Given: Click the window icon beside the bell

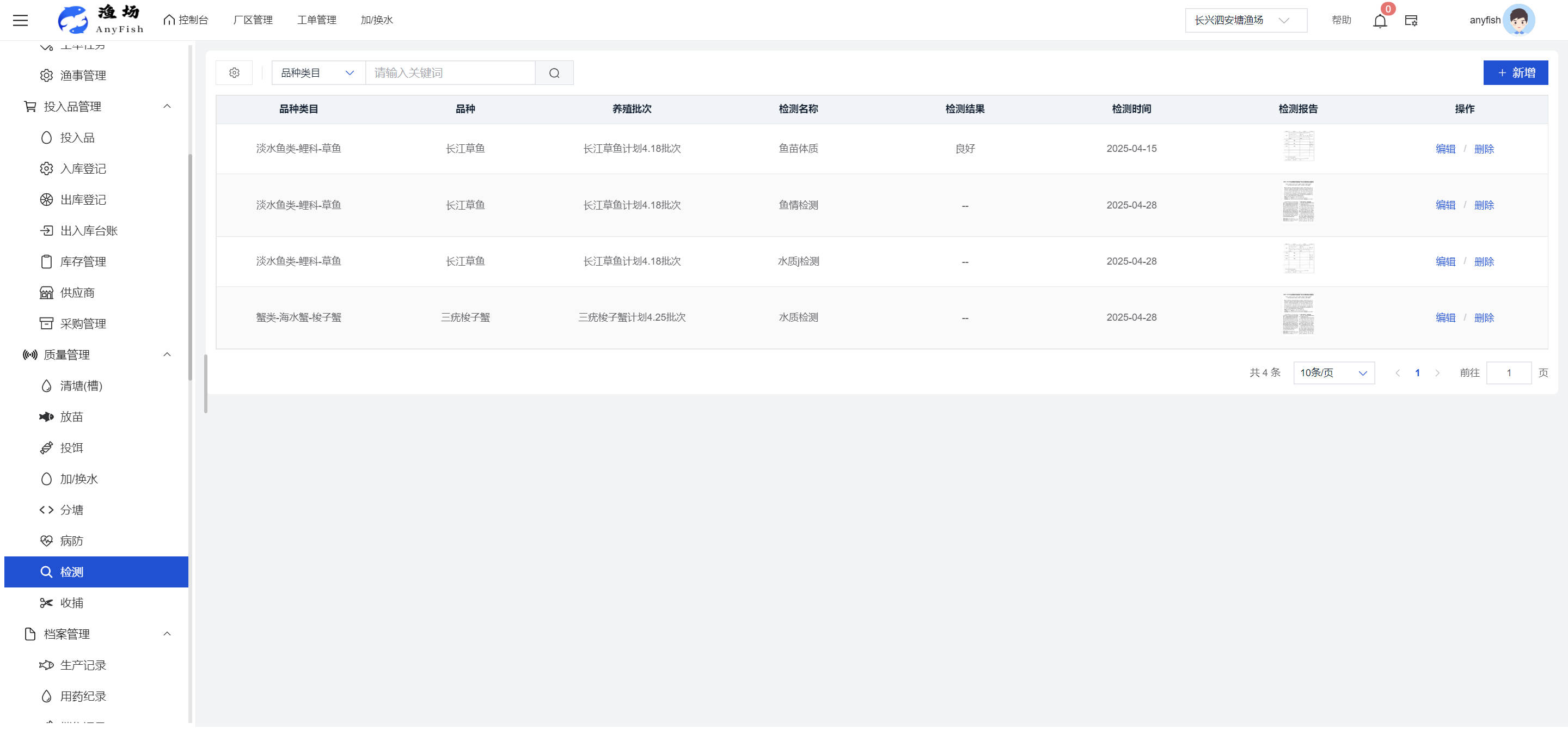Looking at the screenshot, I should [x=1411, y=21].
